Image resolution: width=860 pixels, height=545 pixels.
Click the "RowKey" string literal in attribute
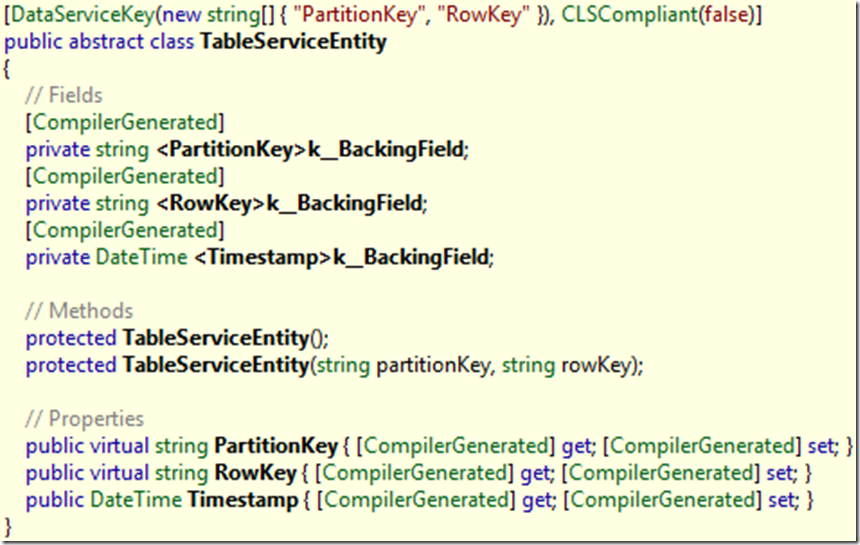click(x=484, y=15)
